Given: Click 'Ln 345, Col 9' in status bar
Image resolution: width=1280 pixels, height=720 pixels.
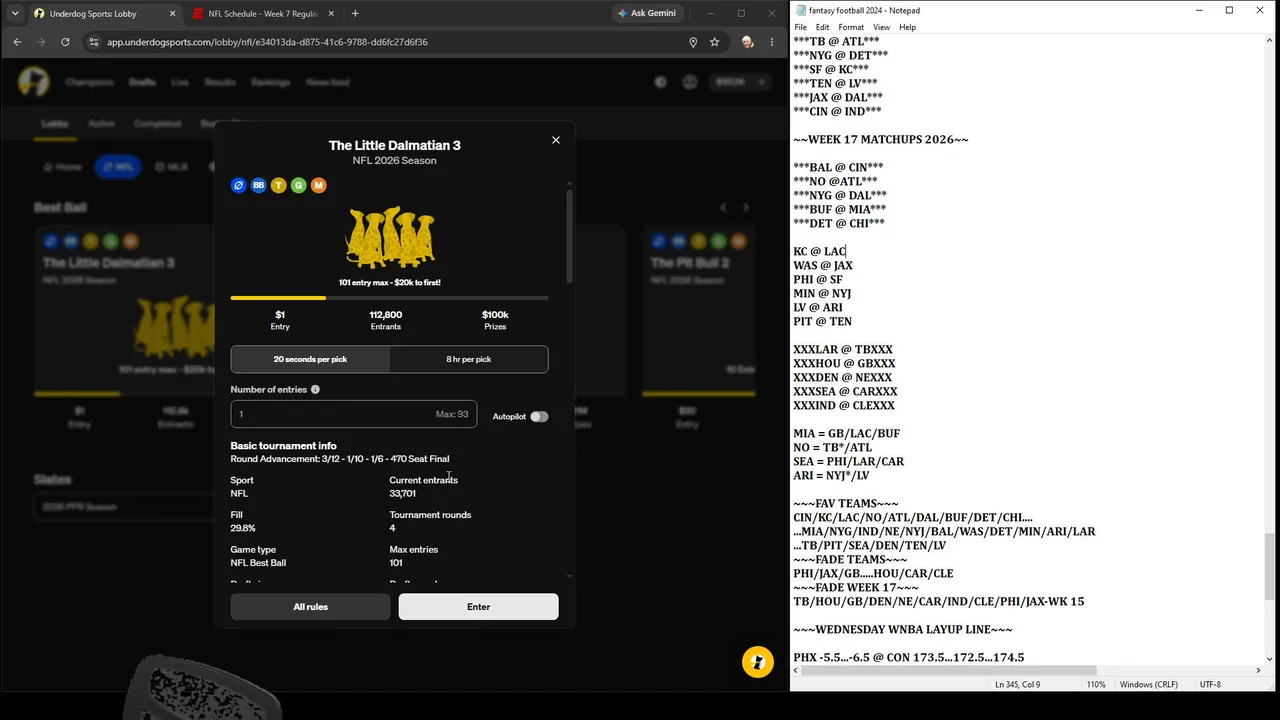Looking at the screenshot, I should 1018,685.
